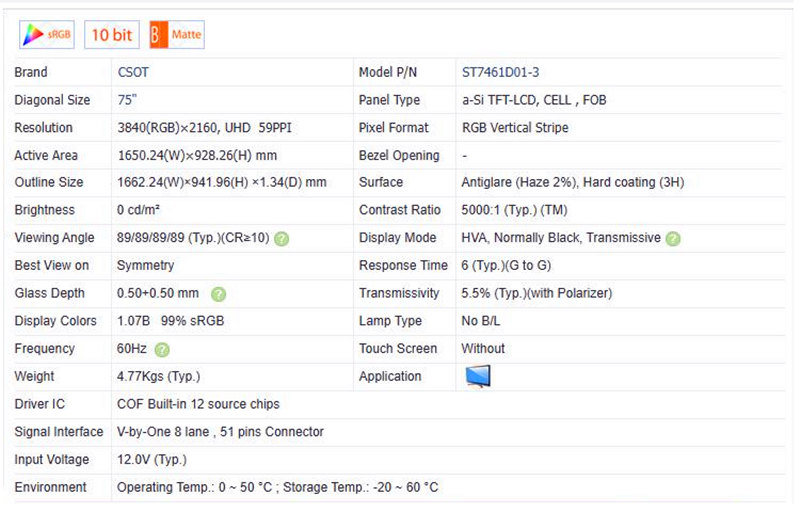Click help icon beside Display Mode value
This screenshot has width=800, height=512.
673,238
